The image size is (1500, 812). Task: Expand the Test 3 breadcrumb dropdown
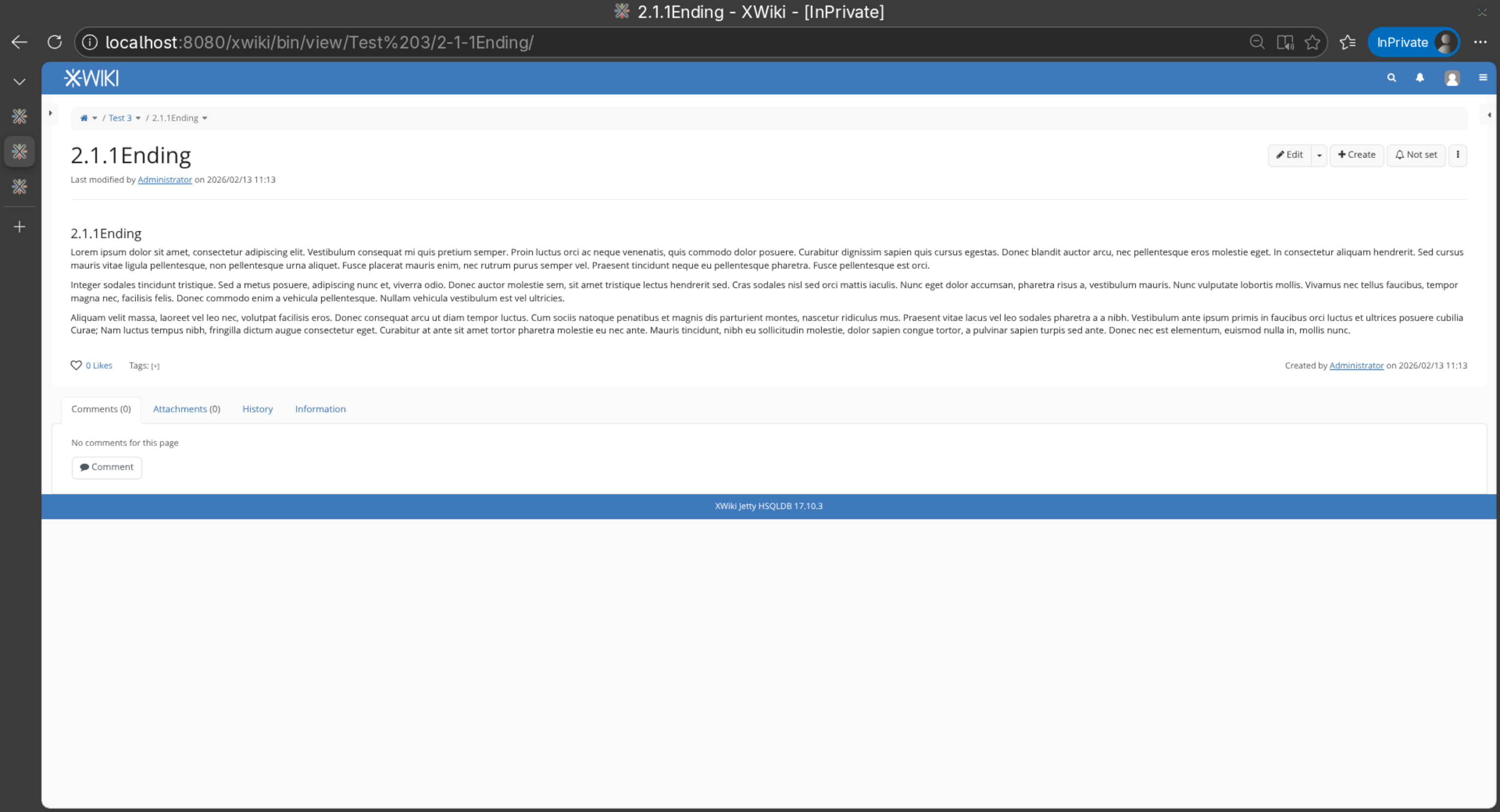[x=138, y=118]
